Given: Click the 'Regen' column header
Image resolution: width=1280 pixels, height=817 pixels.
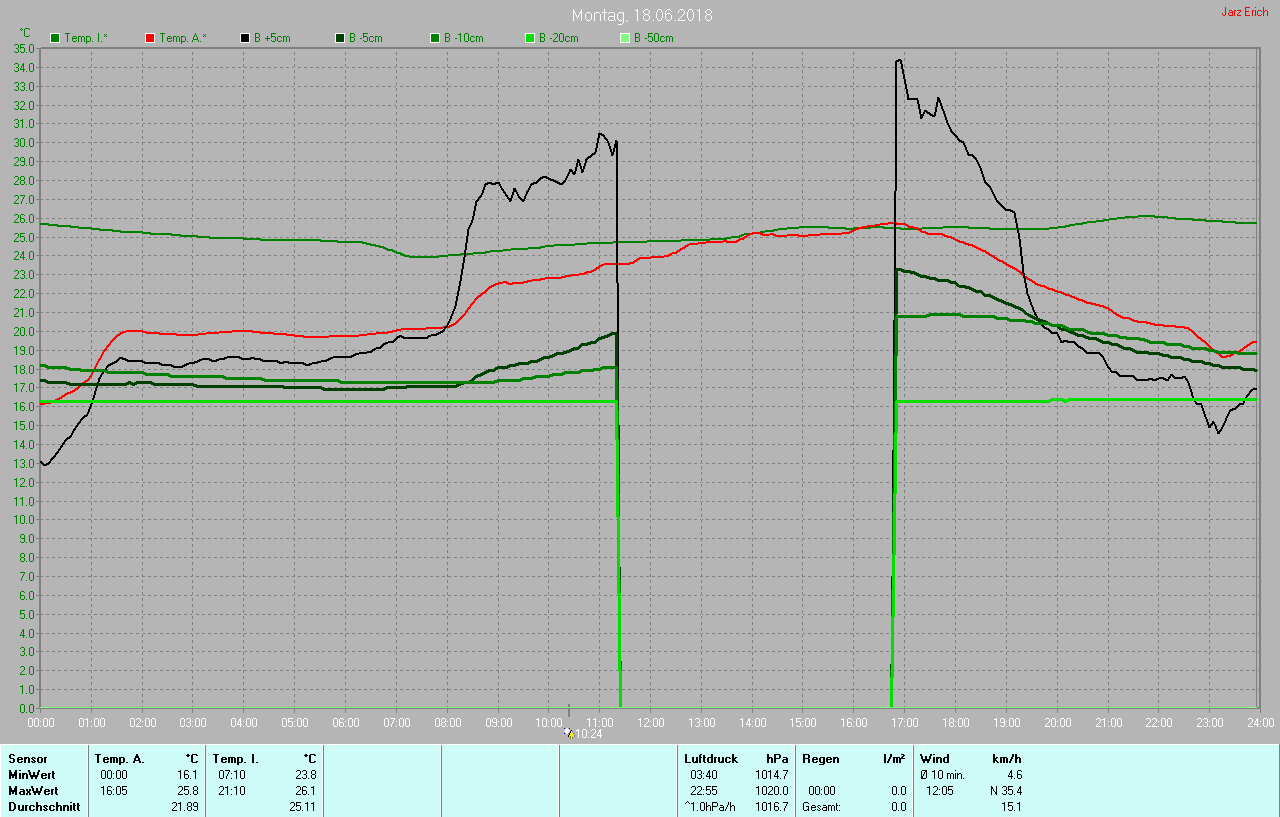Looking at the screenshot, I should [x=821, y=759].
